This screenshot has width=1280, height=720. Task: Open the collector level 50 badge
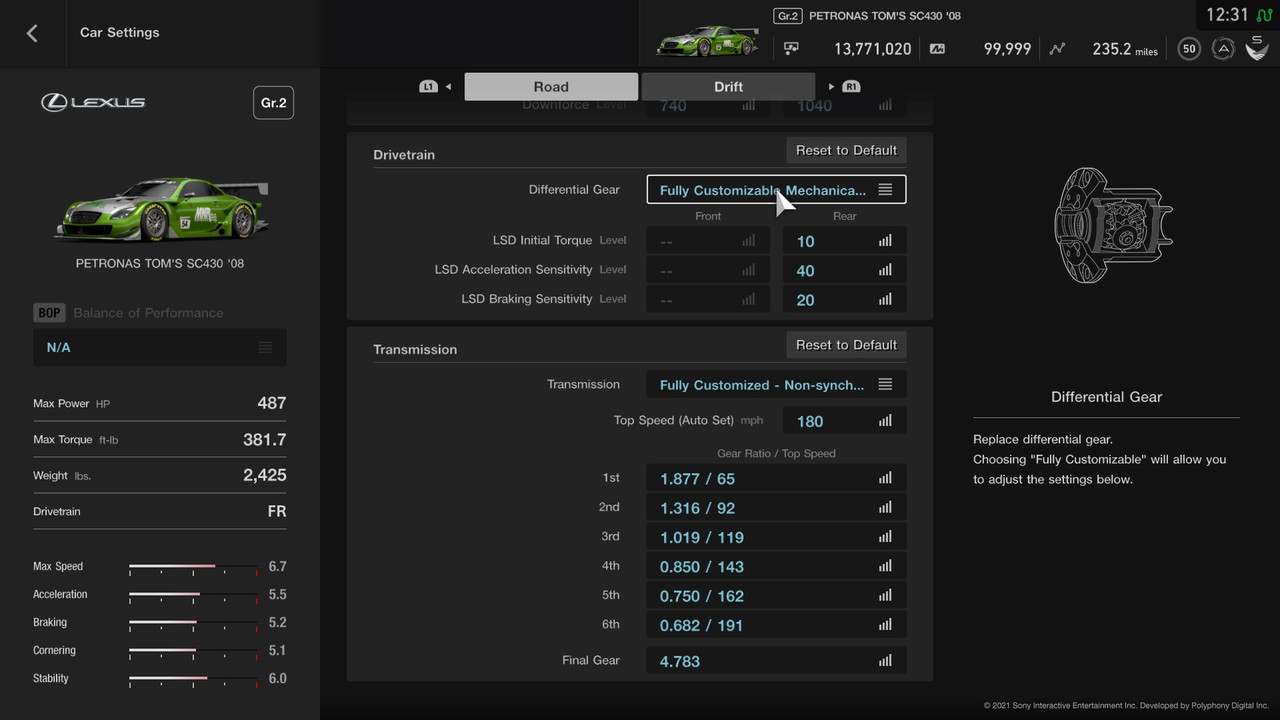pyautogui.click(x=1189, y=48)
